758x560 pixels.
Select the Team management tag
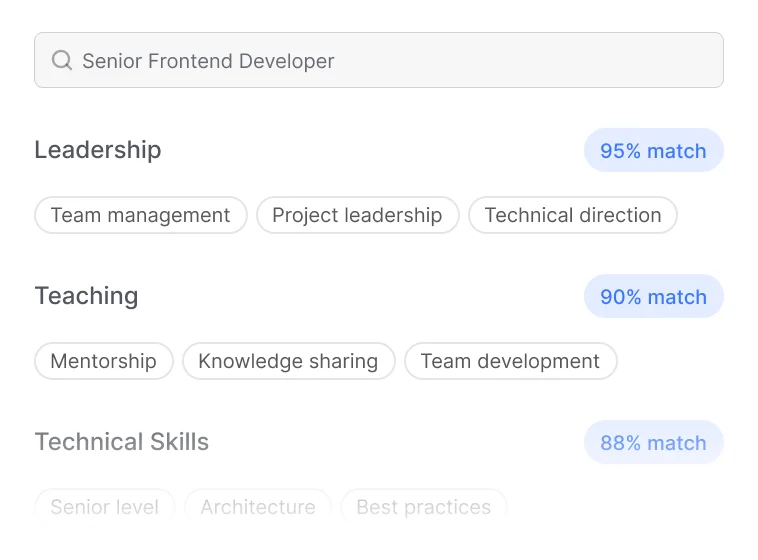tap(141, 215)
